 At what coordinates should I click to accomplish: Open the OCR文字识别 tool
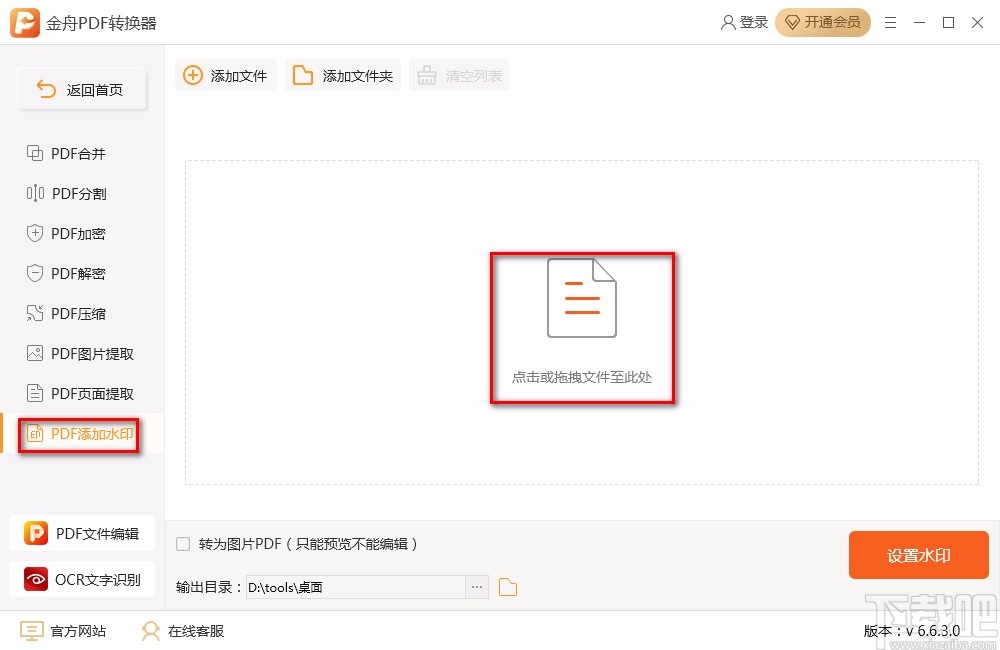[x=82, y=579]
